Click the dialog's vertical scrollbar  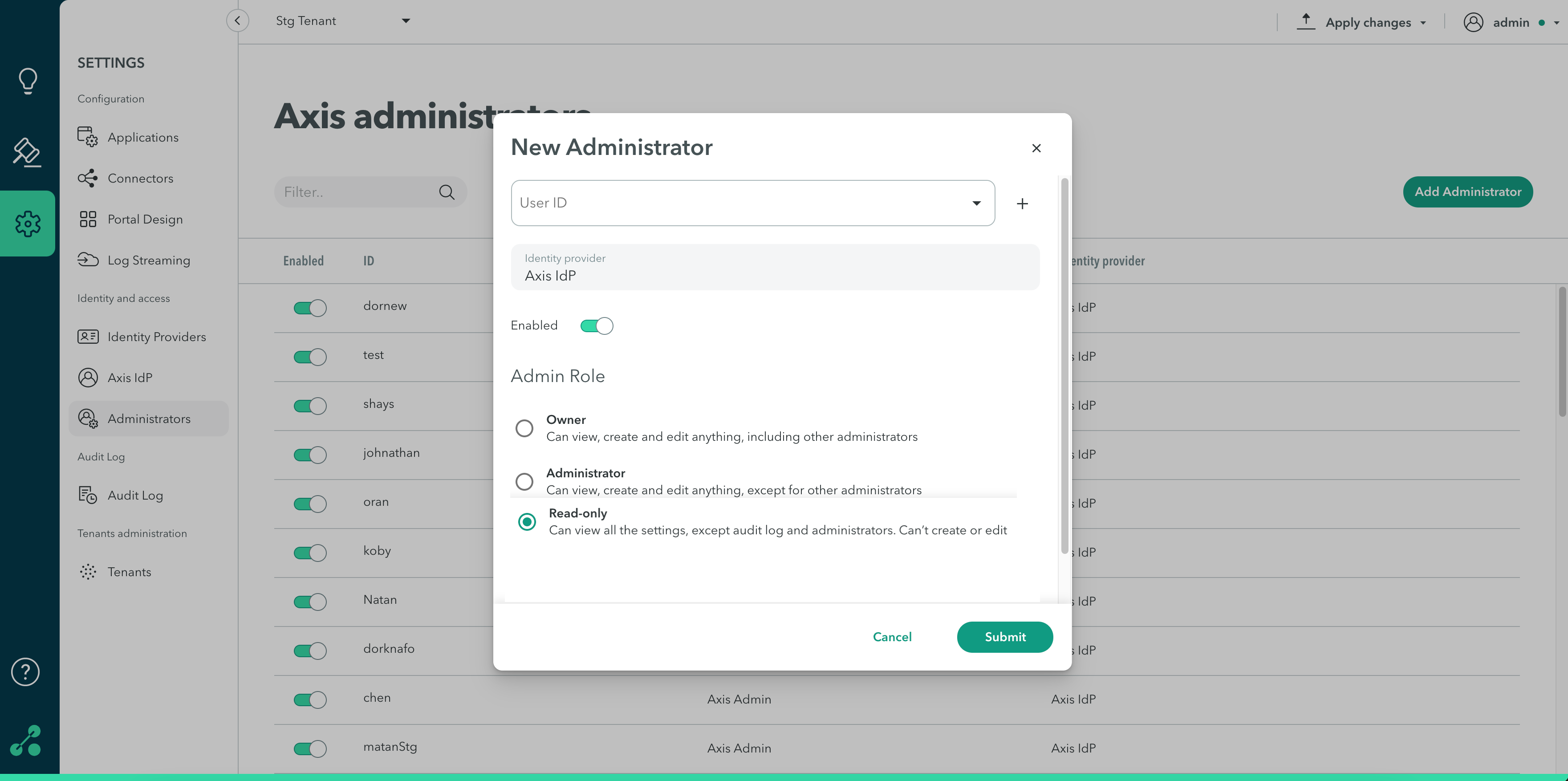click(1064, 365)
